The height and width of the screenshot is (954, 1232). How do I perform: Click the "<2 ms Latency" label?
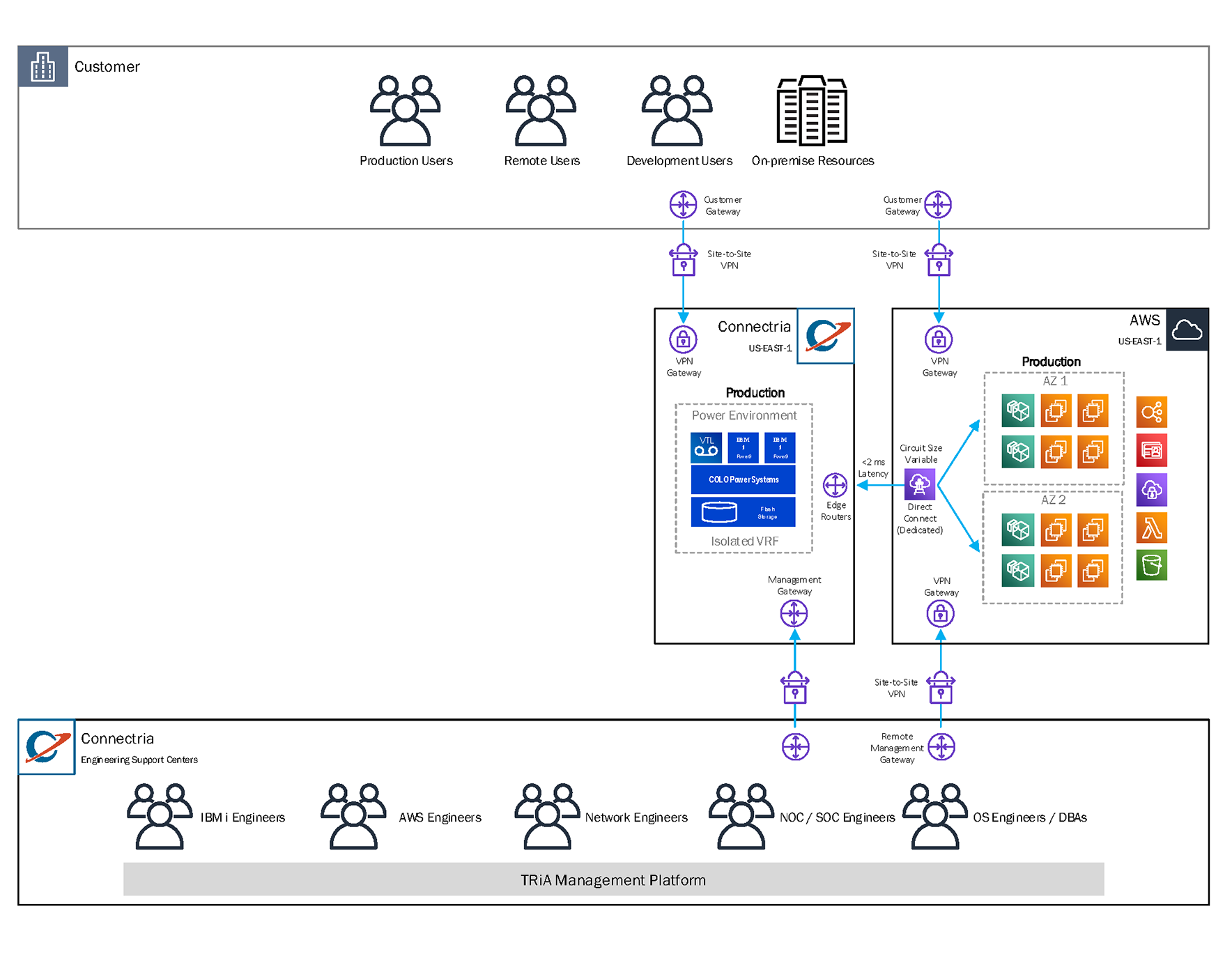click(873, 468)
